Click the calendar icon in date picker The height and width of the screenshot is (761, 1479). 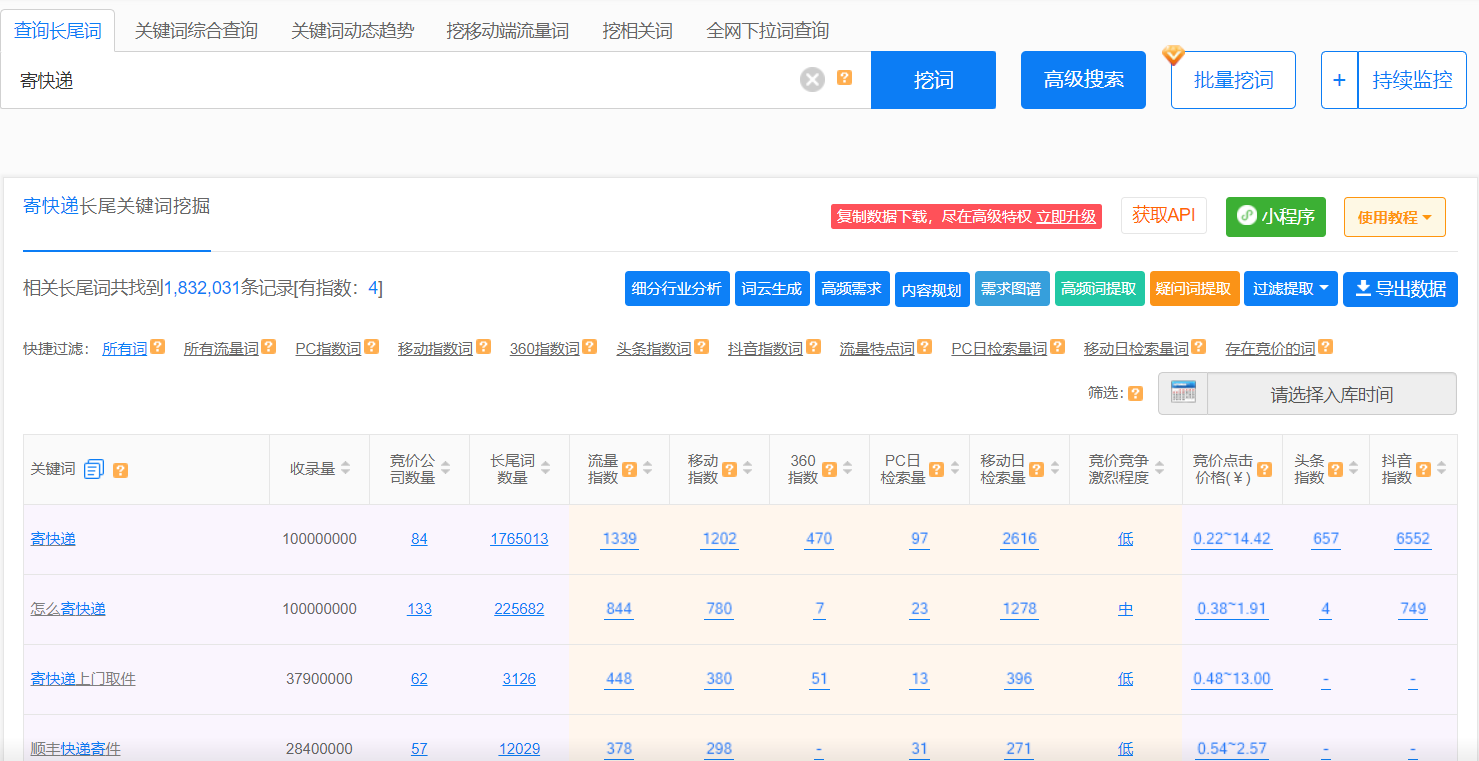[x=1183, y=393]
